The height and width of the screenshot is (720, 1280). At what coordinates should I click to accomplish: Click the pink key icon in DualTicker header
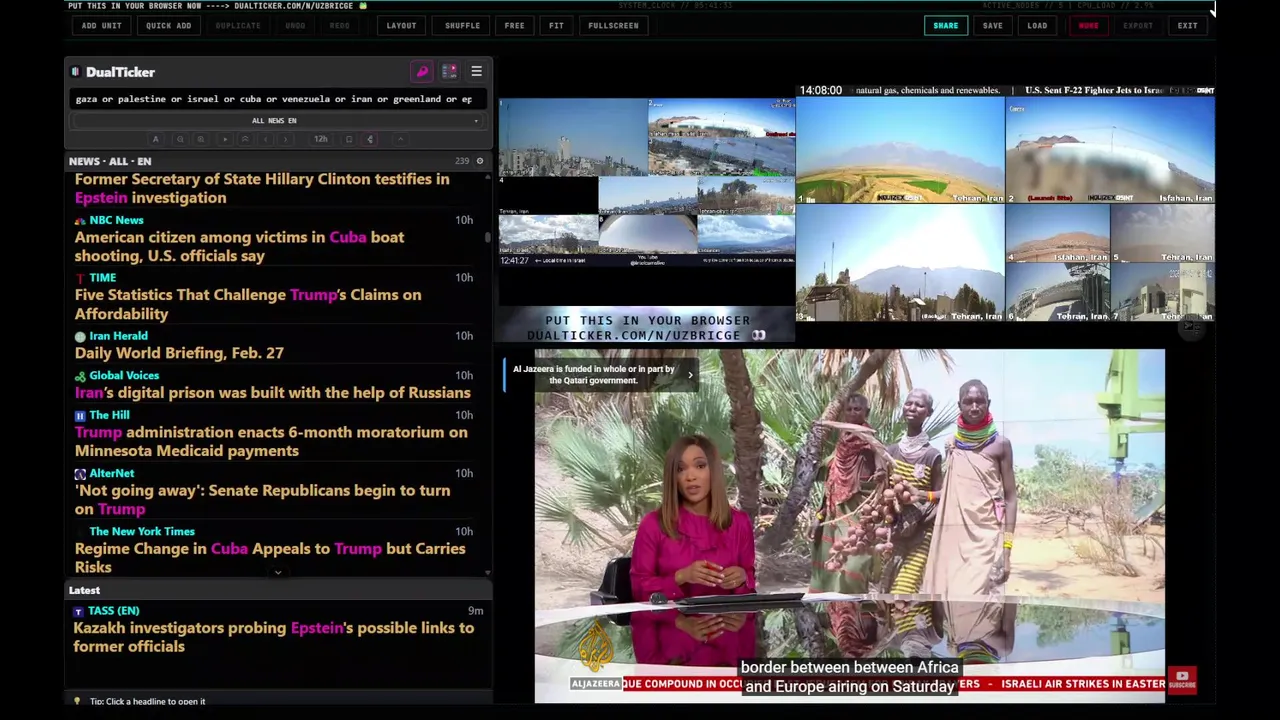point(422,72)
